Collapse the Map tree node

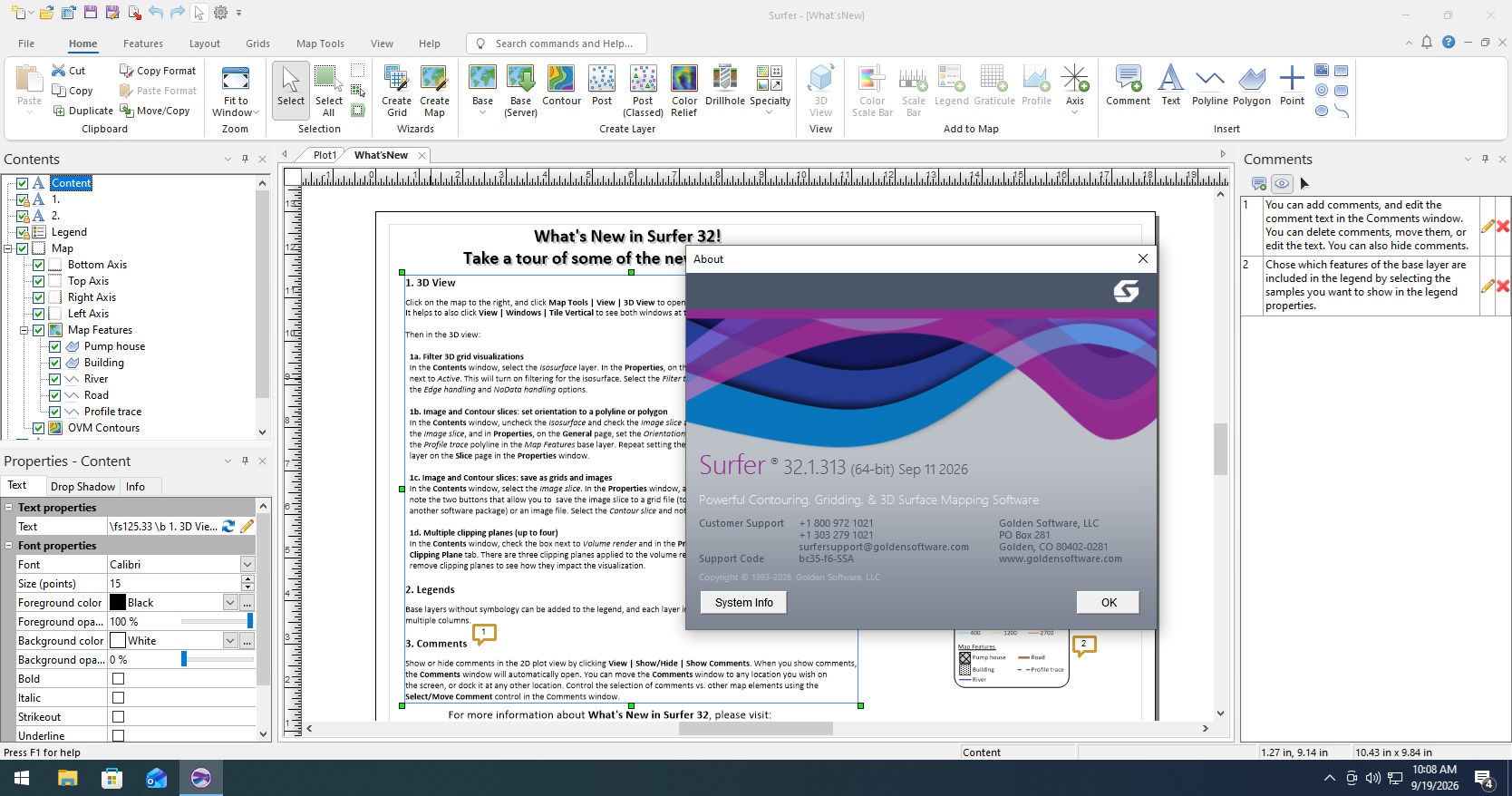(x=8, y=248)
